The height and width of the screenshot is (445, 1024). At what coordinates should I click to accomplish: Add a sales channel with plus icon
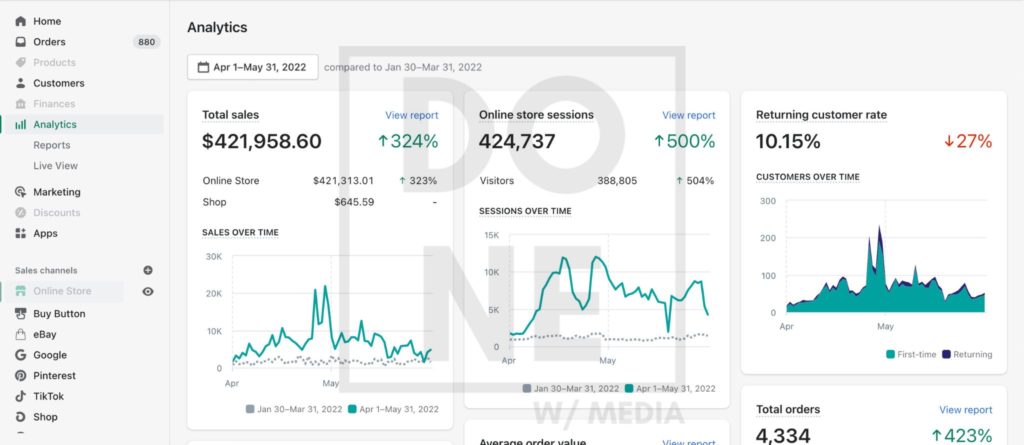(x=148, y=270)
